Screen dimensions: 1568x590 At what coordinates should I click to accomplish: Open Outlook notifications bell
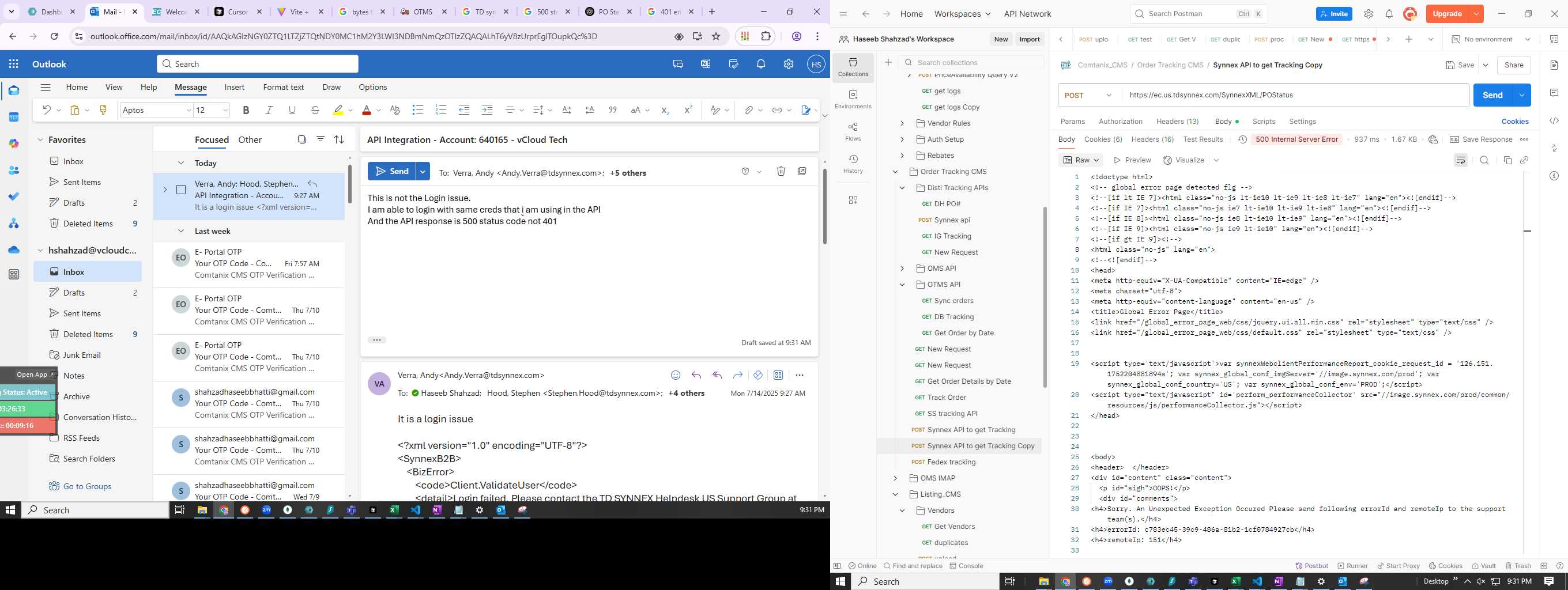[x=761, y=64]
